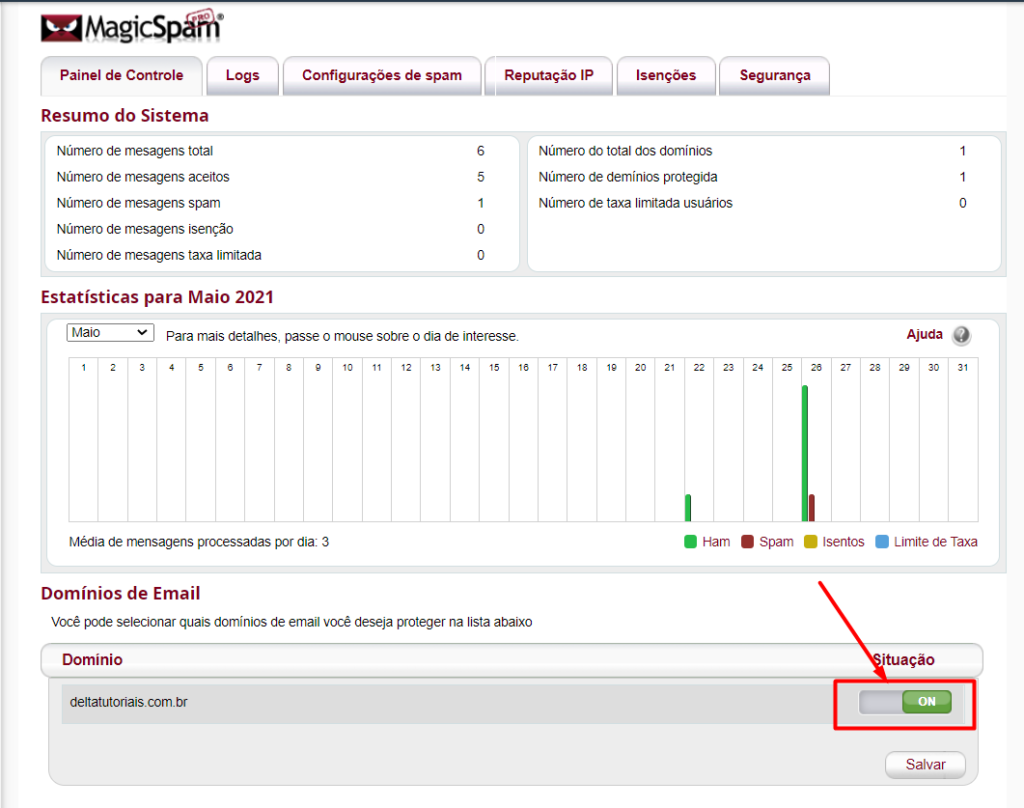Click the green Ham legend square
This screenshot has width=1024, height=808.
pyautogui.click(x=690, y=542)
